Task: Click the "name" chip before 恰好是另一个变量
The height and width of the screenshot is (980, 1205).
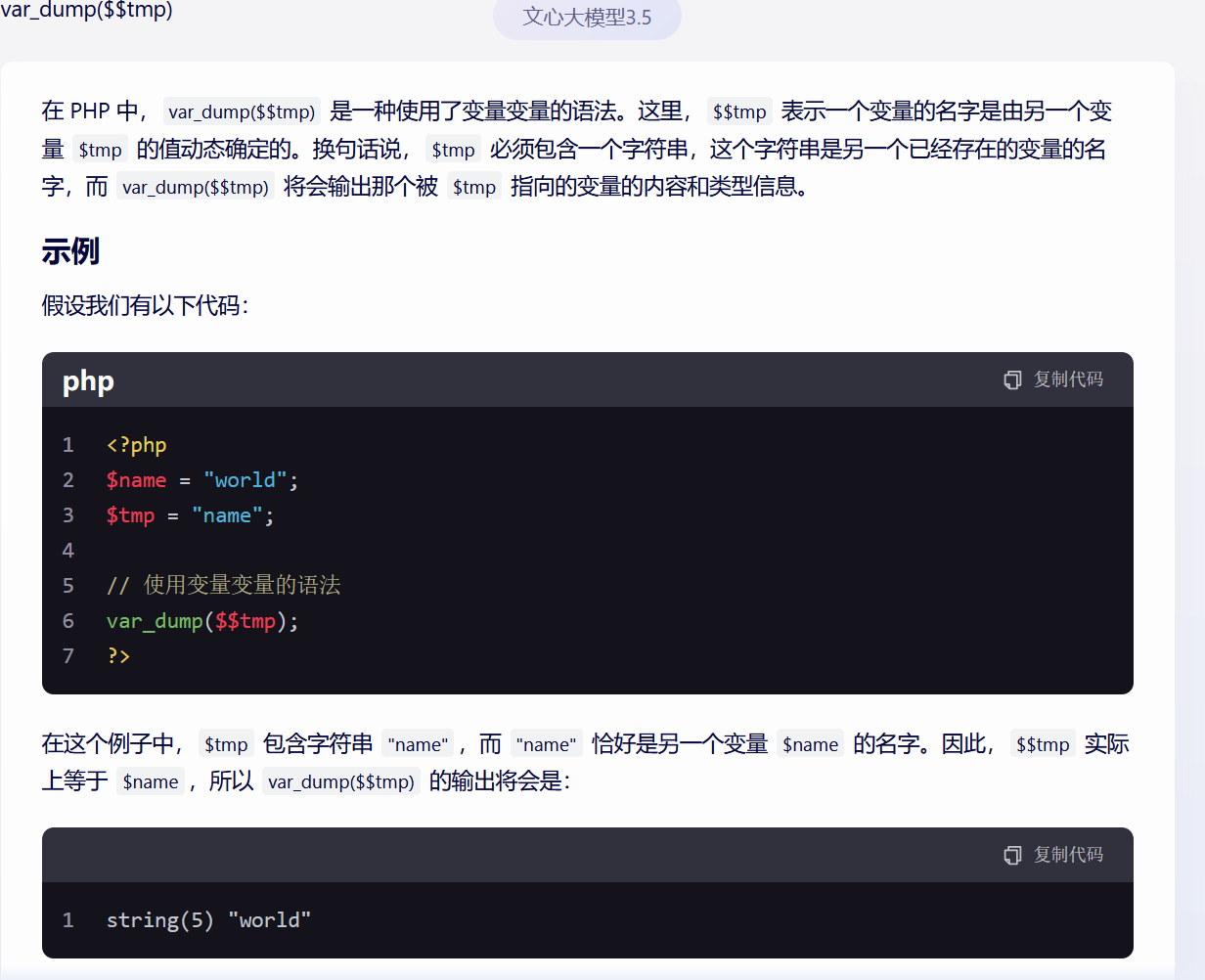Action: (547, 744)
